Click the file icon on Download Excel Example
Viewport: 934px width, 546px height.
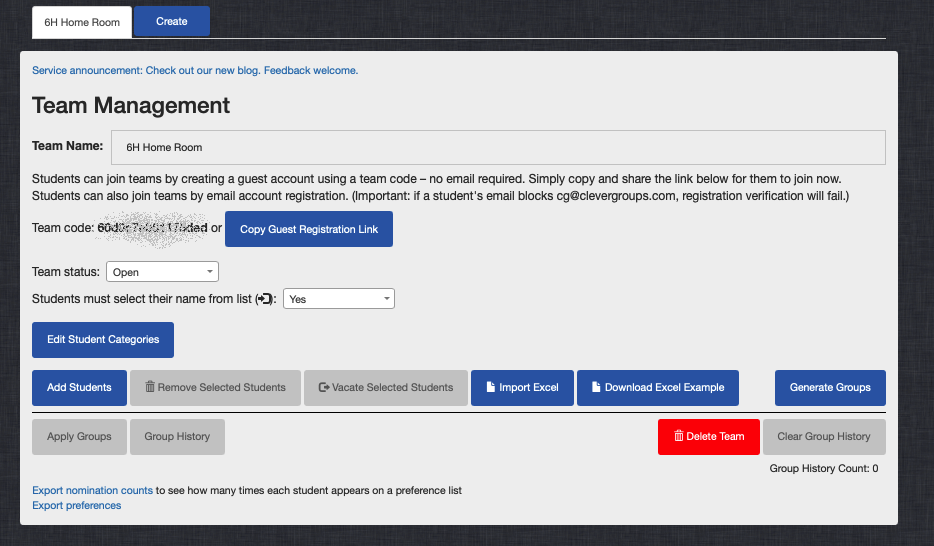click(596, 387)
